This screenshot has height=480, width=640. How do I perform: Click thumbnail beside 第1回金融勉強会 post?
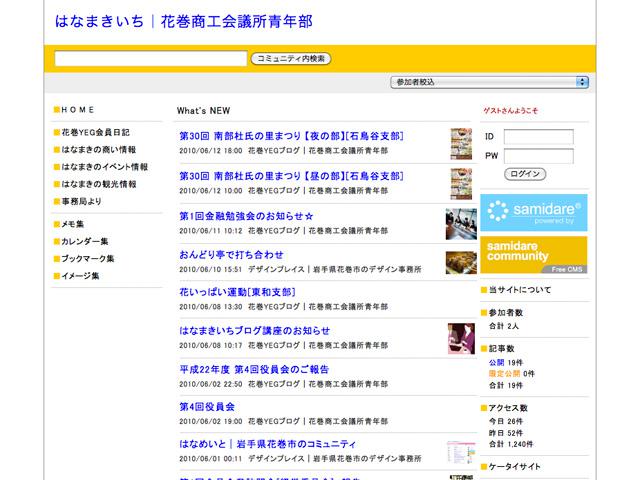(x=461, y=222)
